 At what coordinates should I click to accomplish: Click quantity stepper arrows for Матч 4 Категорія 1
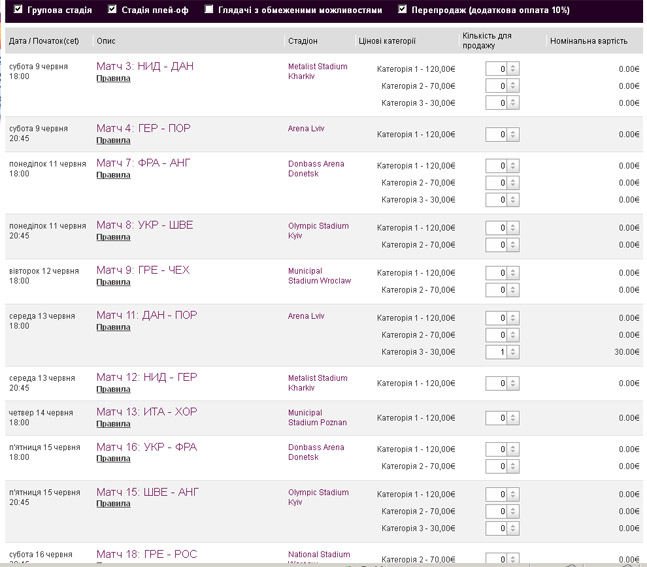point(513,135)
